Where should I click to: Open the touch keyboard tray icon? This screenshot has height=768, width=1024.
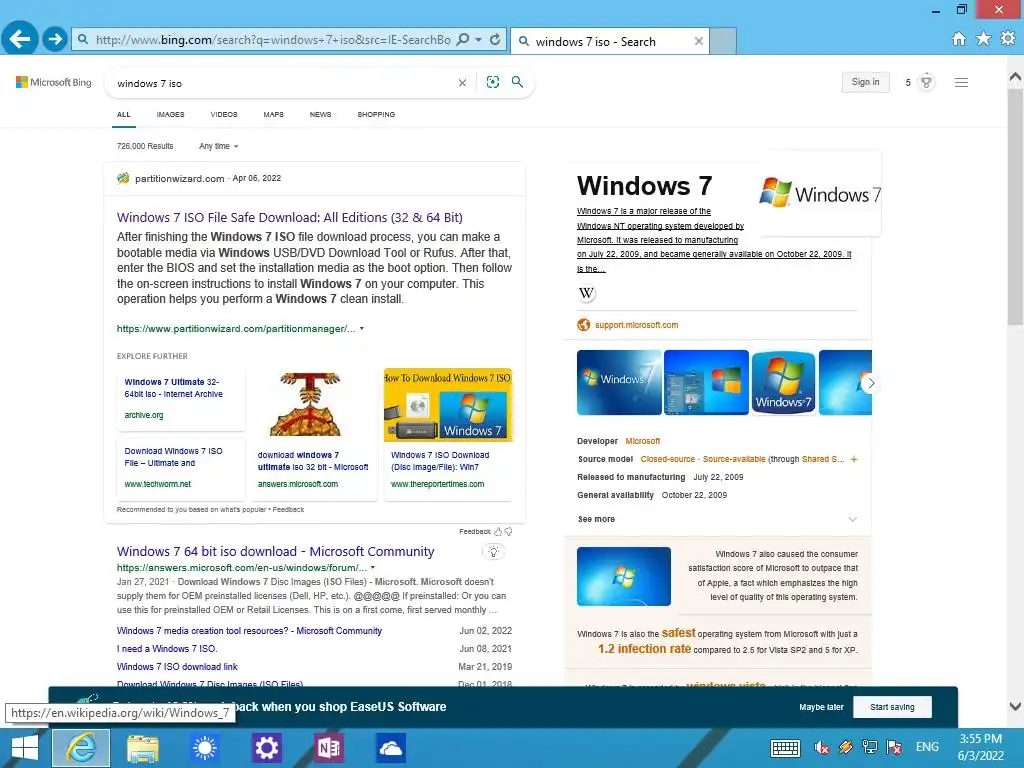[785, 747]
